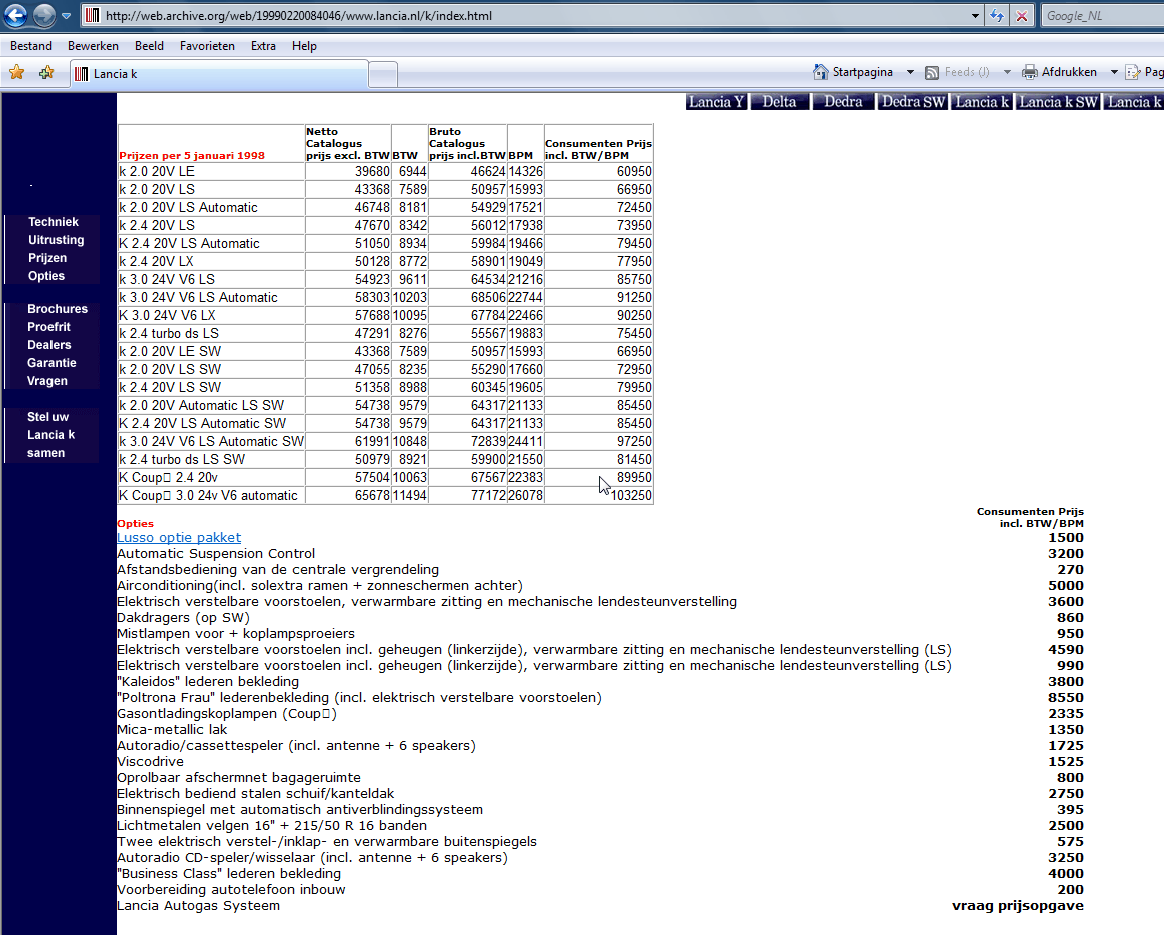Open Dealers in the sidebar

pos(49,344)
